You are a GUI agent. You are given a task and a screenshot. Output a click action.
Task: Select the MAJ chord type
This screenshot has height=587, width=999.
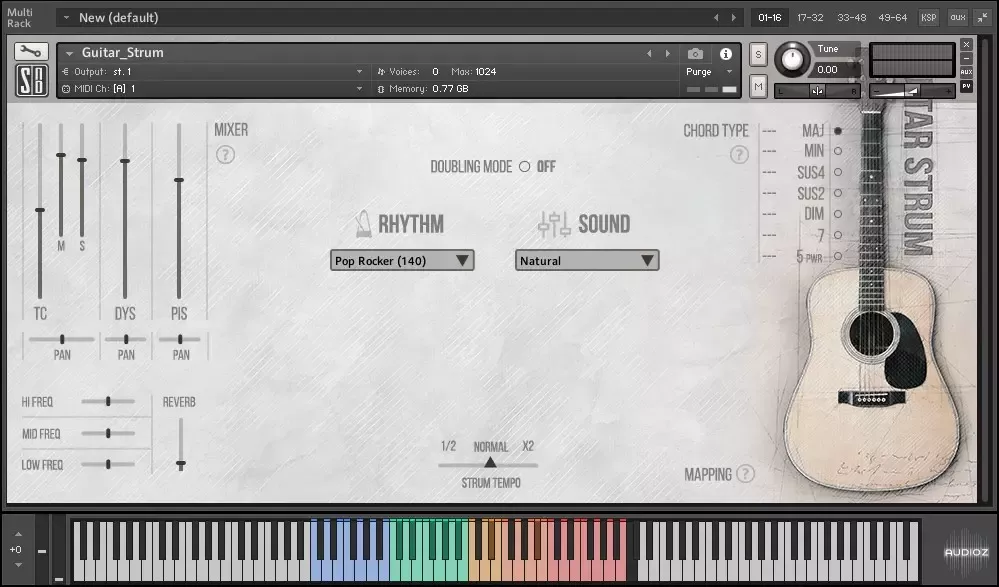838,131
